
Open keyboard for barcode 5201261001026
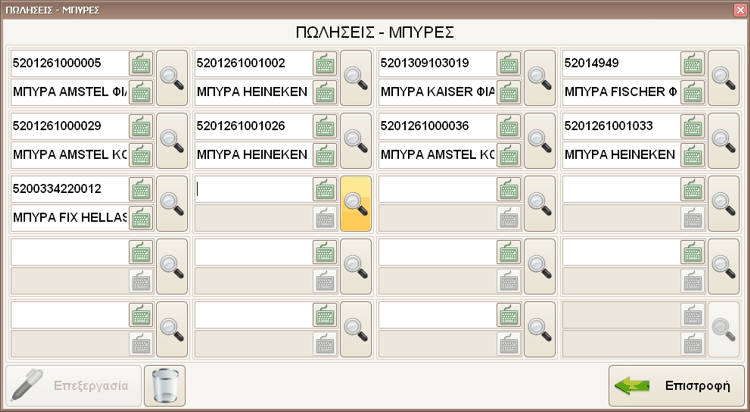[325, 126]
